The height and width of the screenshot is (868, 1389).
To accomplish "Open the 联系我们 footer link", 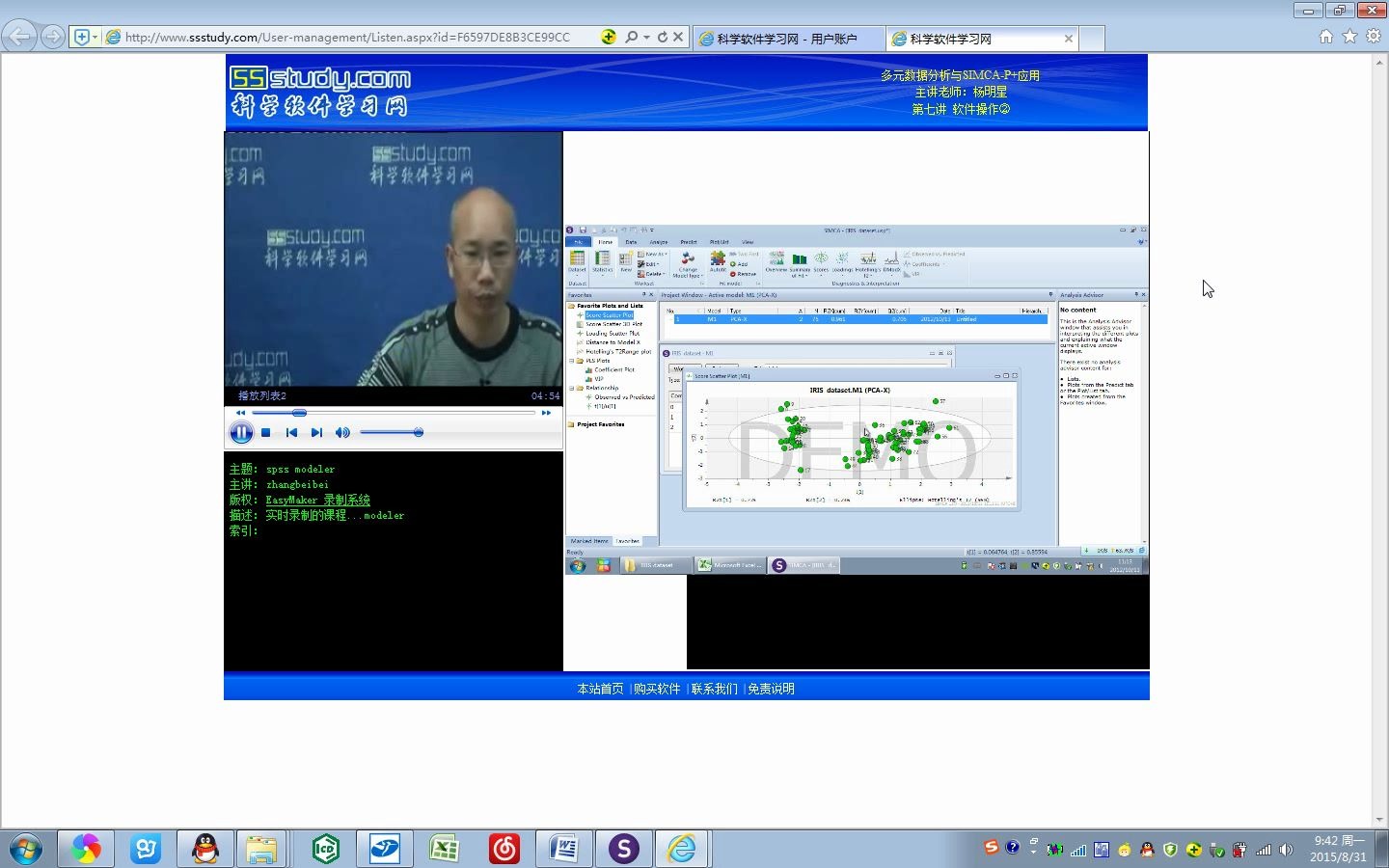I will 714,689.
